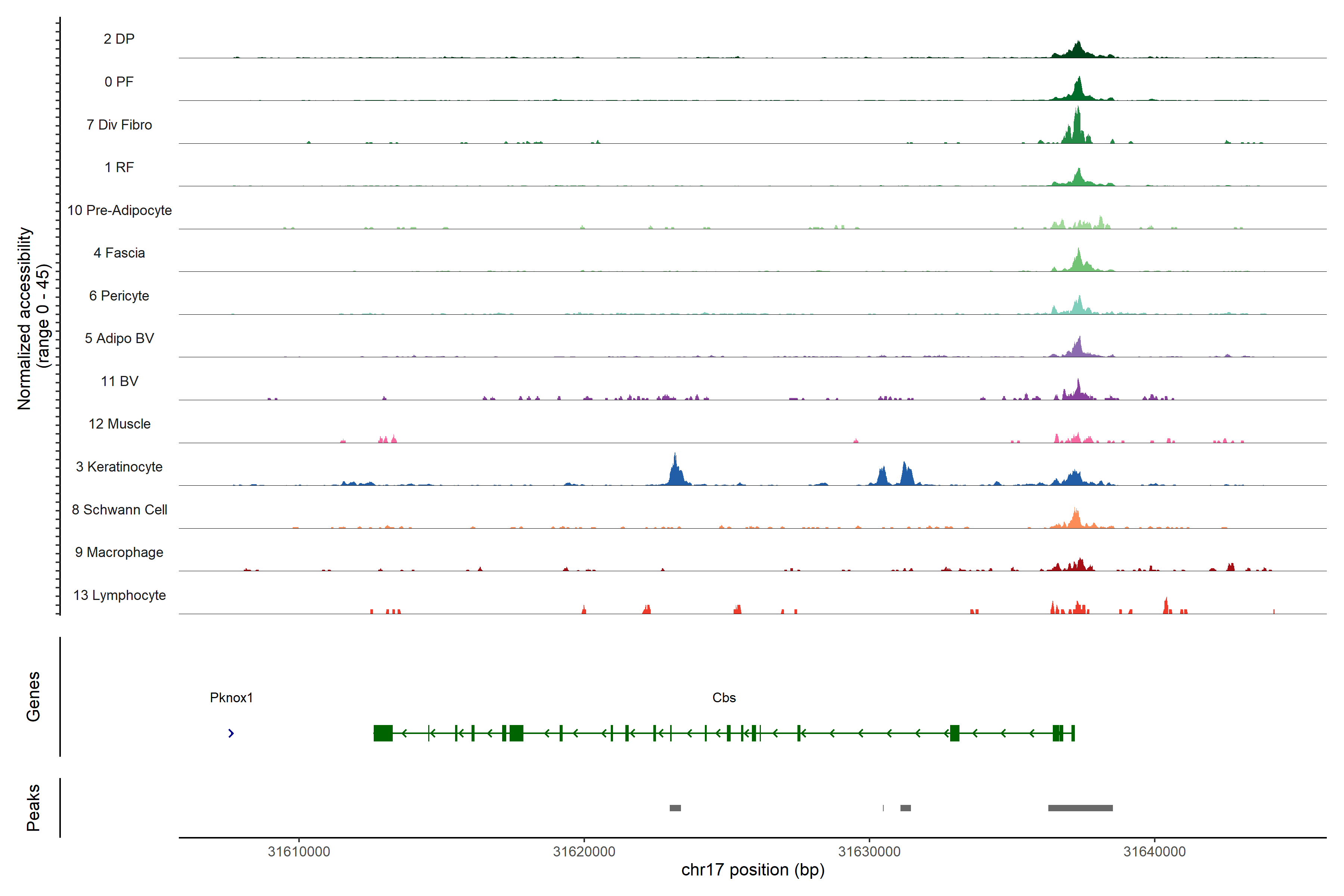Viewport: 1344px width, 896px height.
Task: Click the leftmost gray peak bar
Action: (675, 808)
